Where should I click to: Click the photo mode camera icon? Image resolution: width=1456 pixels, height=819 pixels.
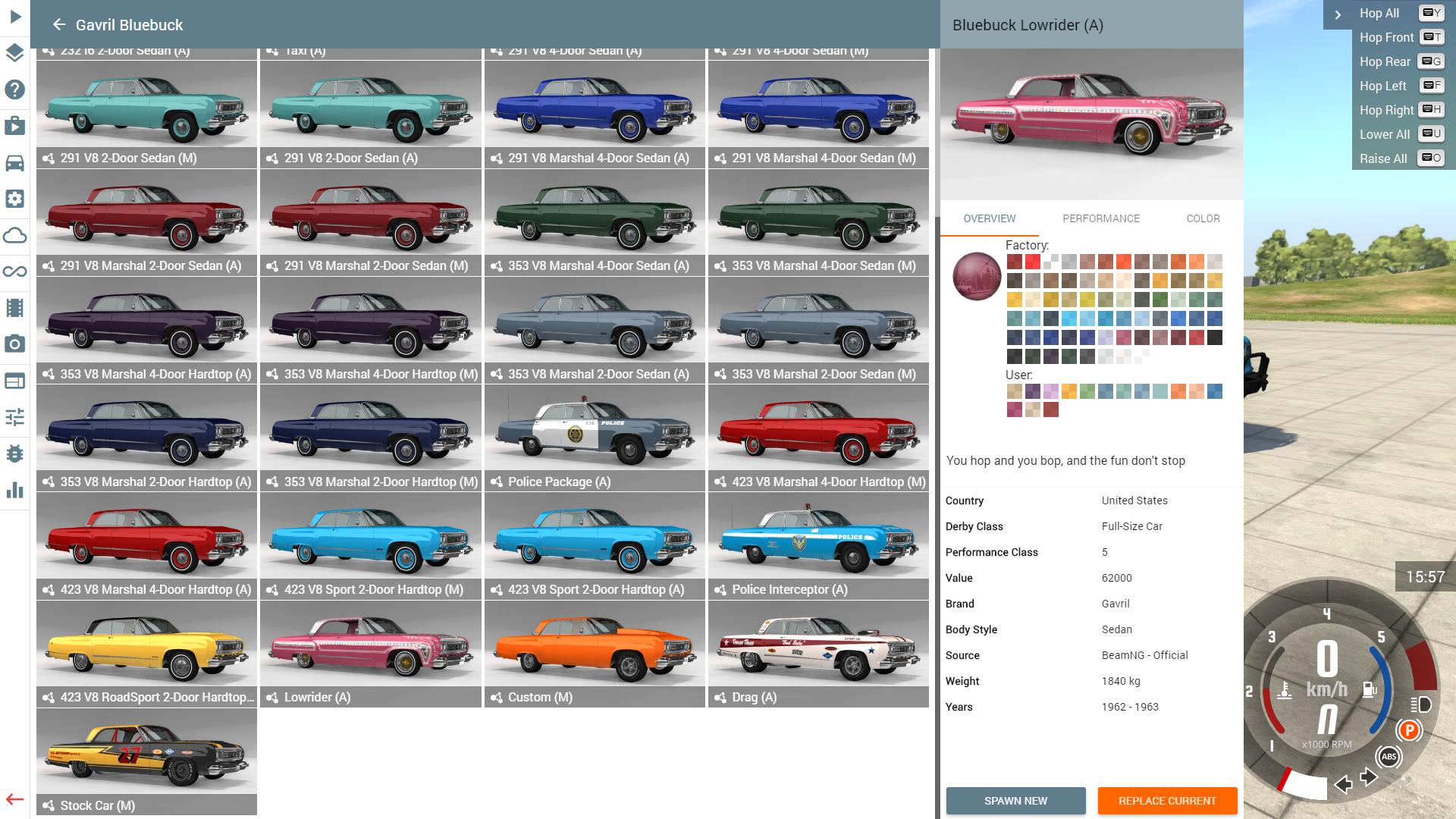coord(15,344)
